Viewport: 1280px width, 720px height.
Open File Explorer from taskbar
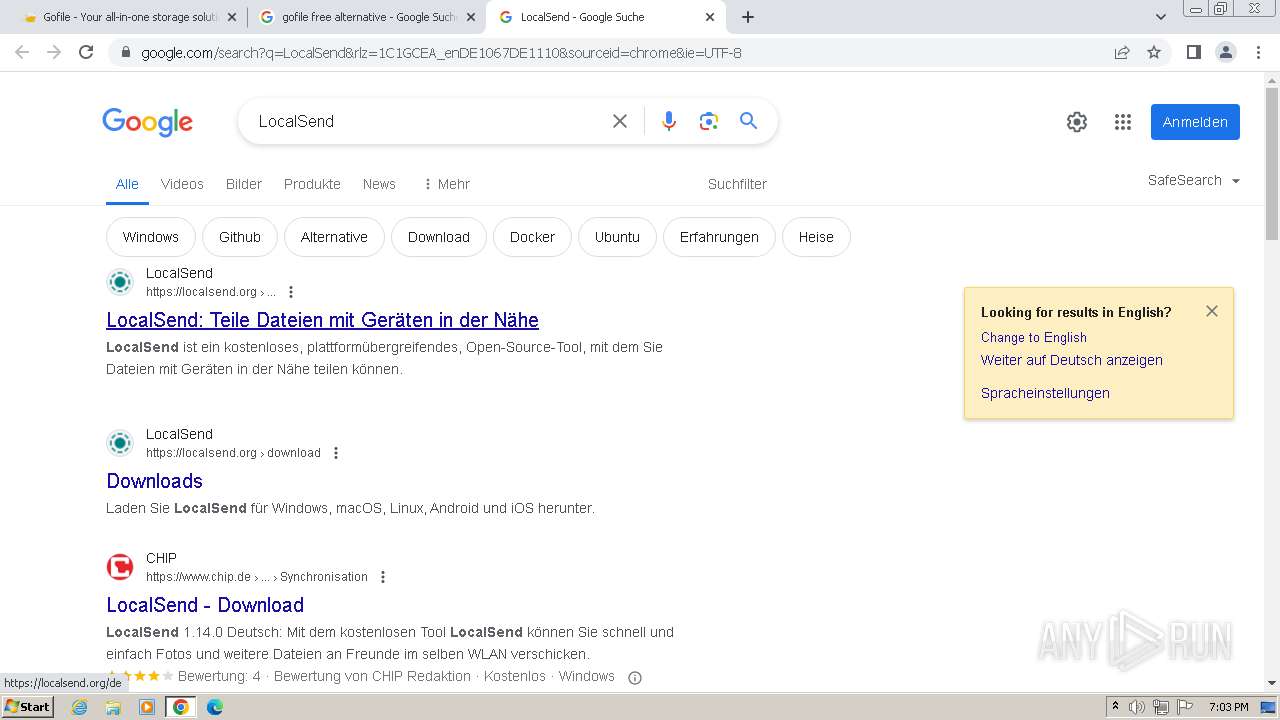(113, 707)
